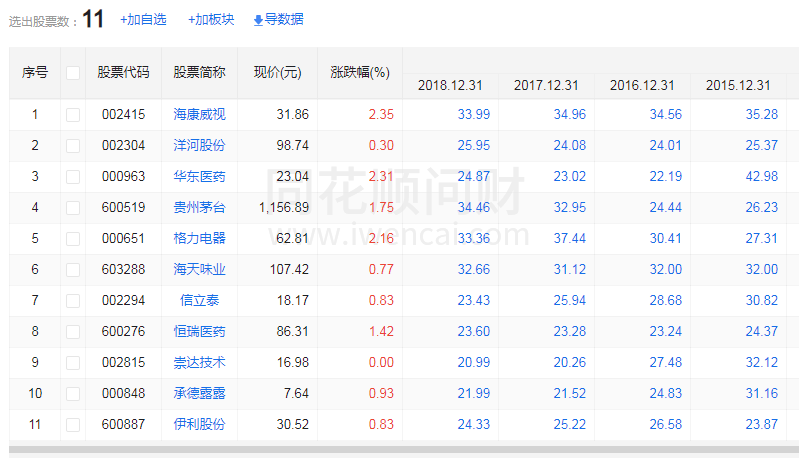This screenshot has width=799, height=470.
Task: Open the 伊利股份 stock link
Action: click(199, 425)
